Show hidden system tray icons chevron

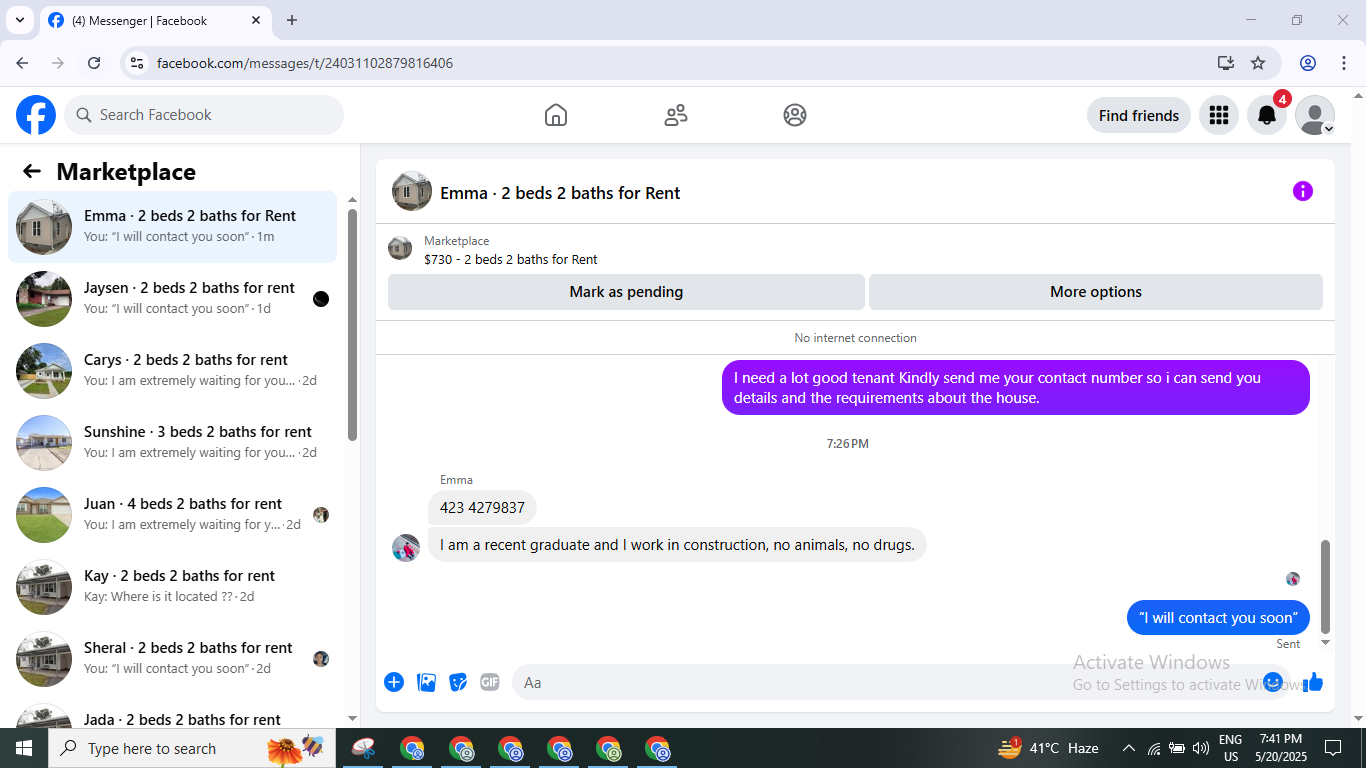(1129, 748)
